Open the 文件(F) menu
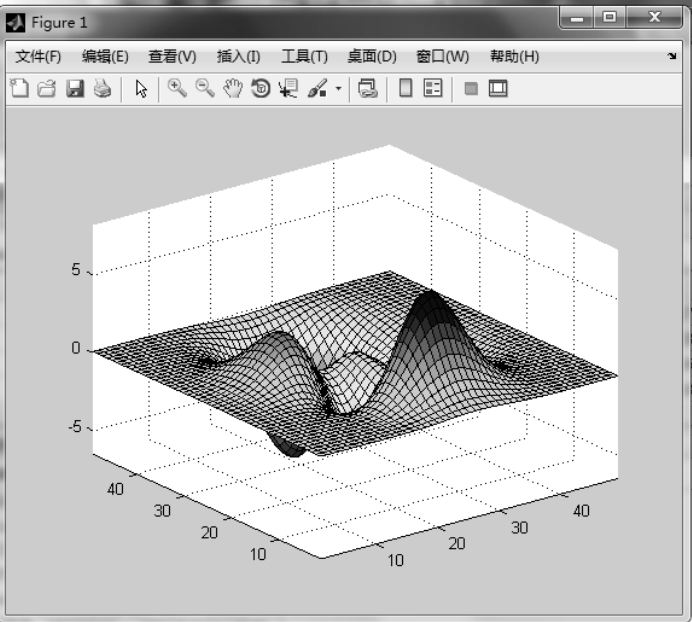692x622 pixels. point(38,57)
